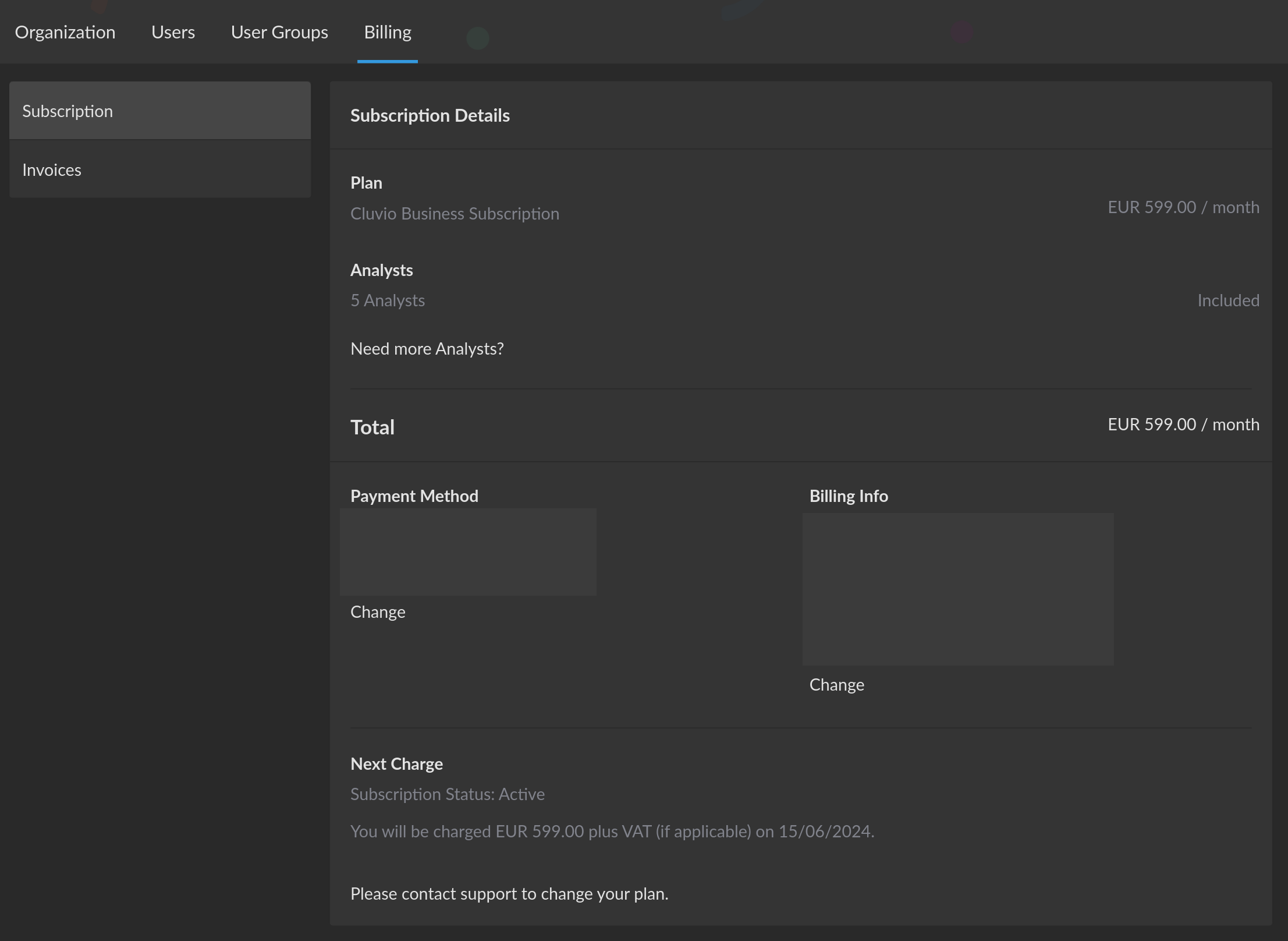Select the Cluvio Business Subscription plan text

455,214
